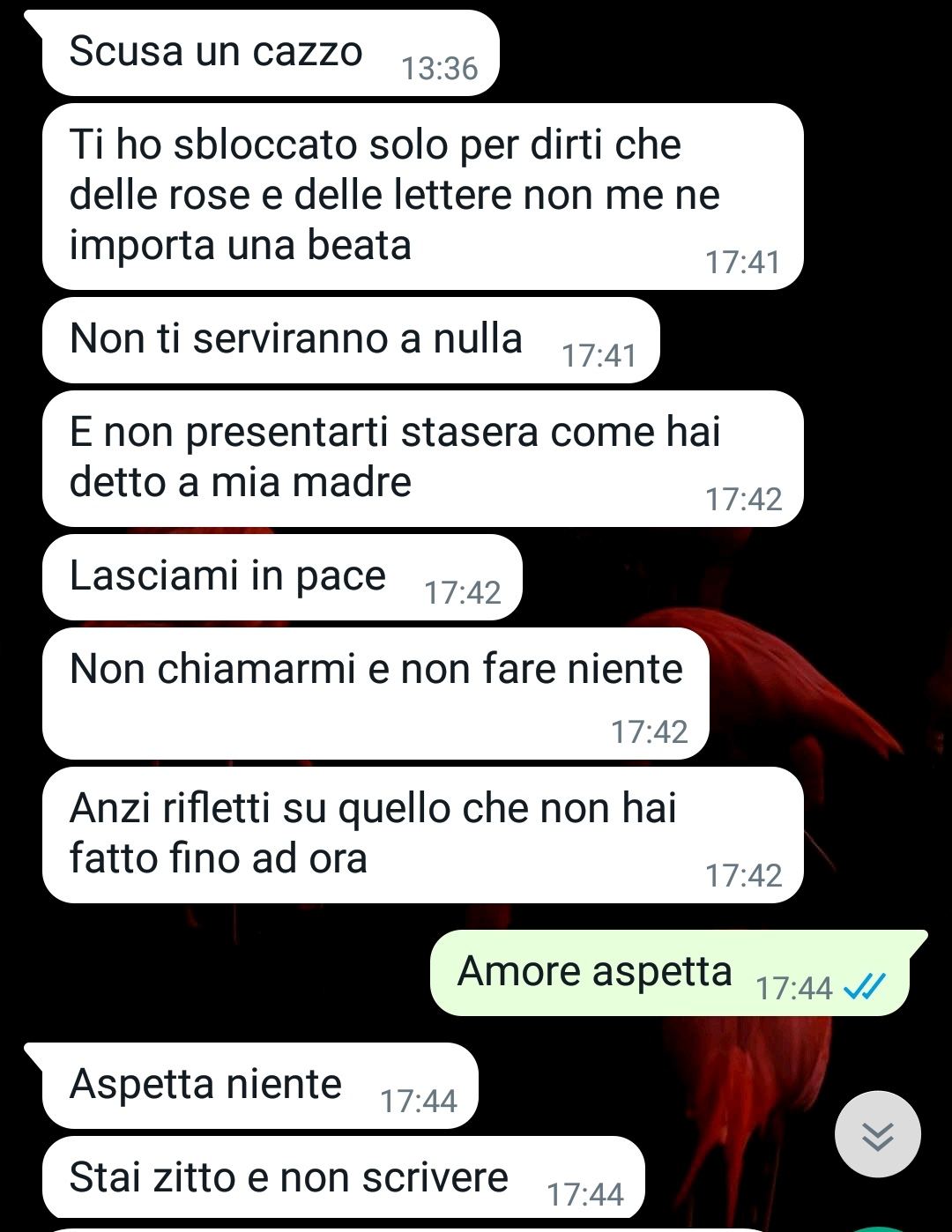952x1232 pixels.
Task: Tap the scroll-to-bottom double chevron button
Action: coord(877,1134)
